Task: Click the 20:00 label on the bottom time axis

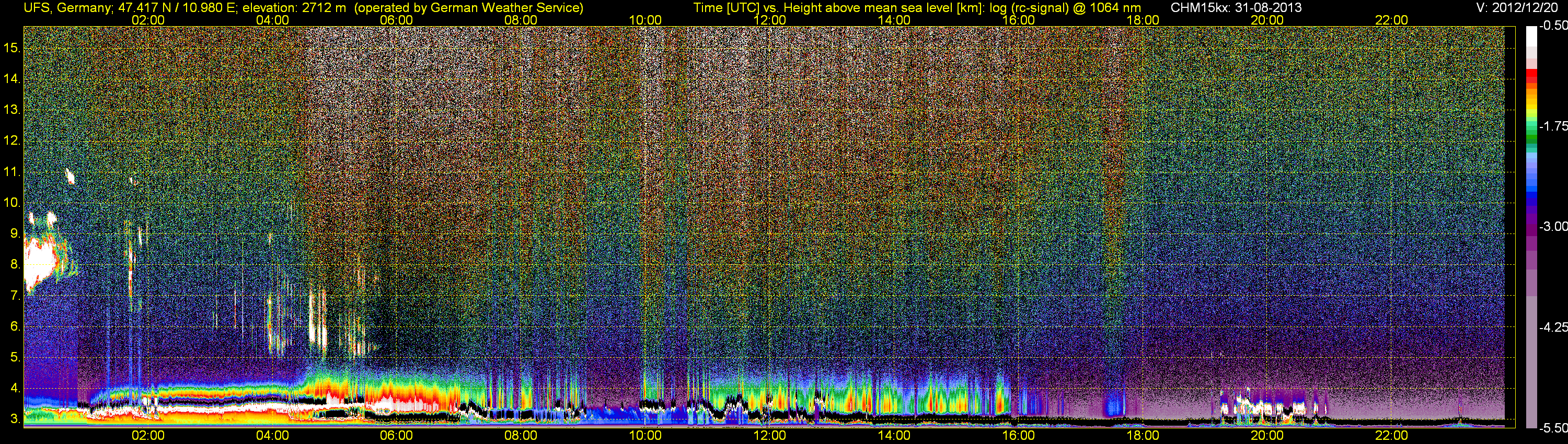Action: [1267, 436]
